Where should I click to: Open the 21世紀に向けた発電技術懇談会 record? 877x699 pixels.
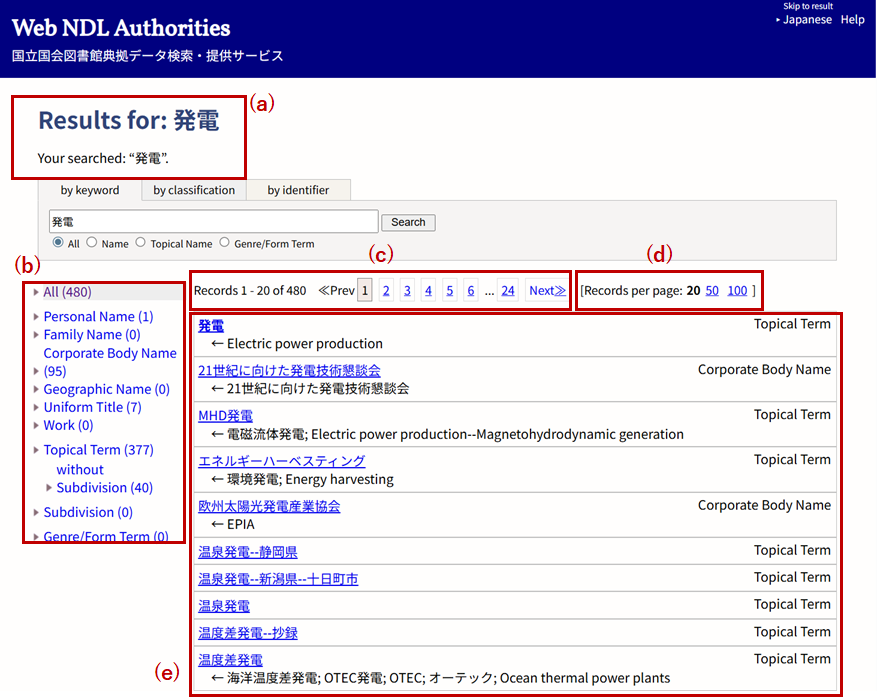click(289, 371)
